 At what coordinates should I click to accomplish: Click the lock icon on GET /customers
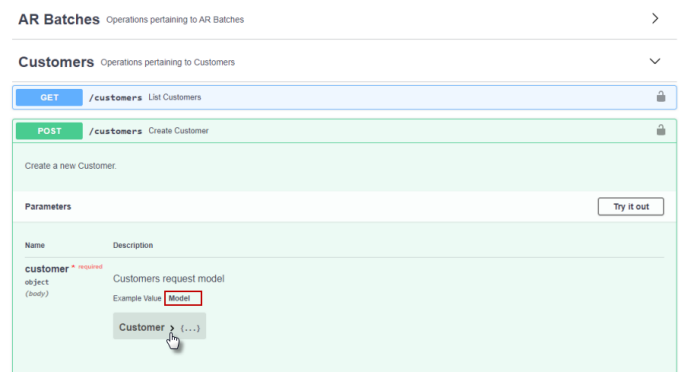[661, 96]
